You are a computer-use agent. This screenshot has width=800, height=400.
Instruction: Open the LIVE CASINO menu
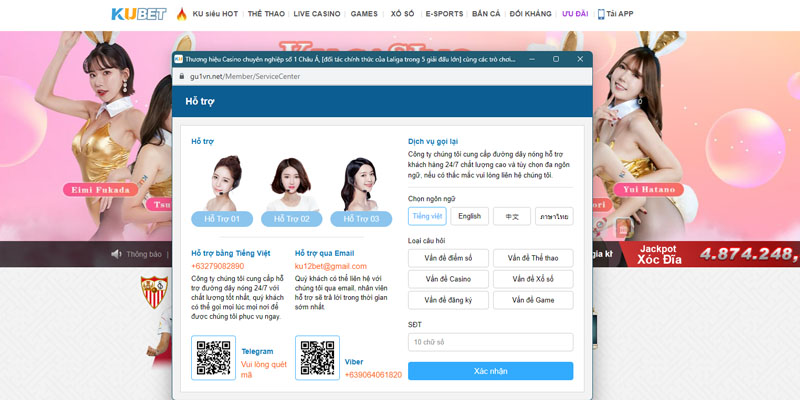pyautogui.click(x=317, y=14)
